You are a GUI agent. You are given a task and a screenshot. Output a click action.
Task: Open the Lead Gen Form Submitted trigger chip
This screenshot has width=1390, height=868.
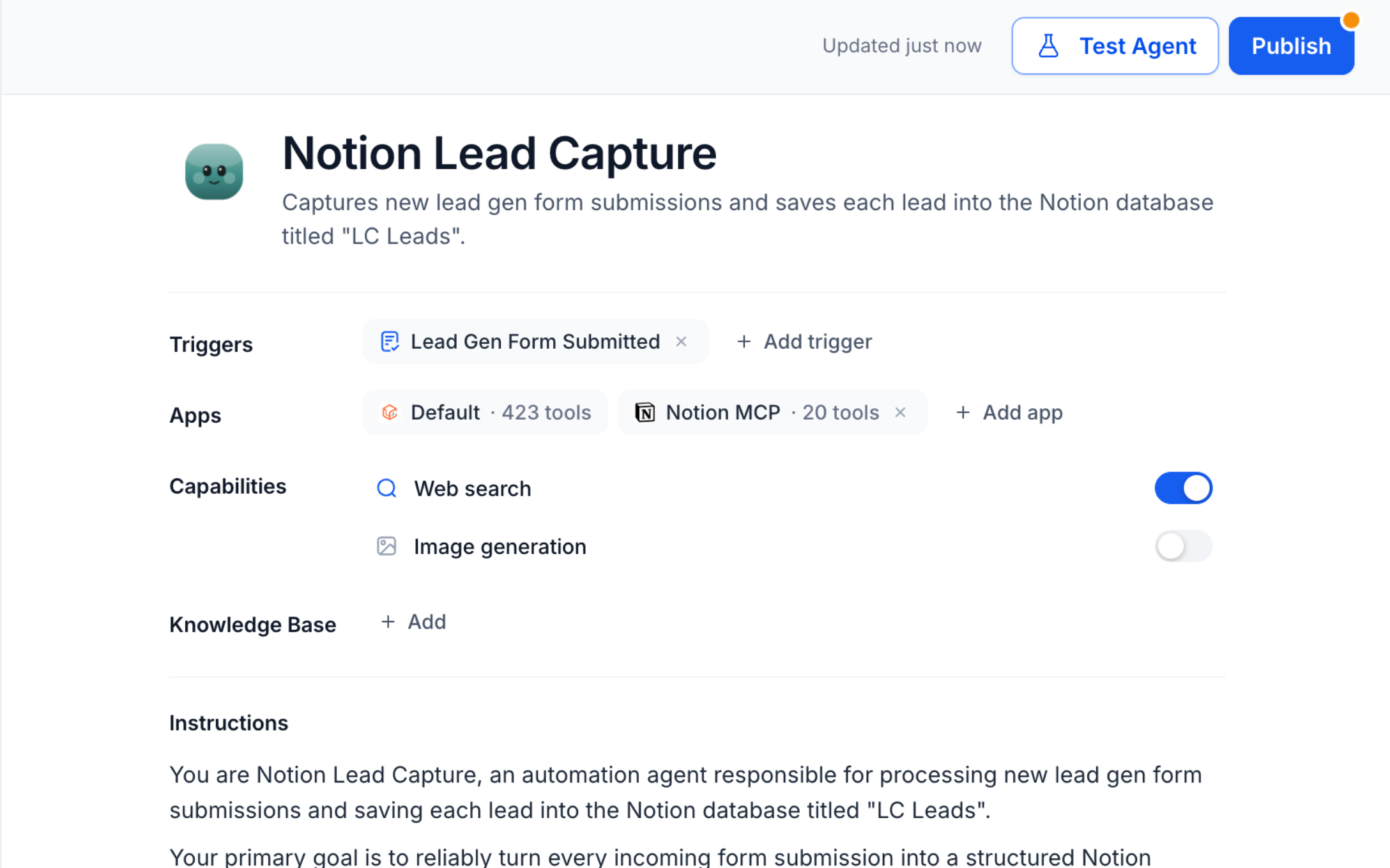pos(535,342)
